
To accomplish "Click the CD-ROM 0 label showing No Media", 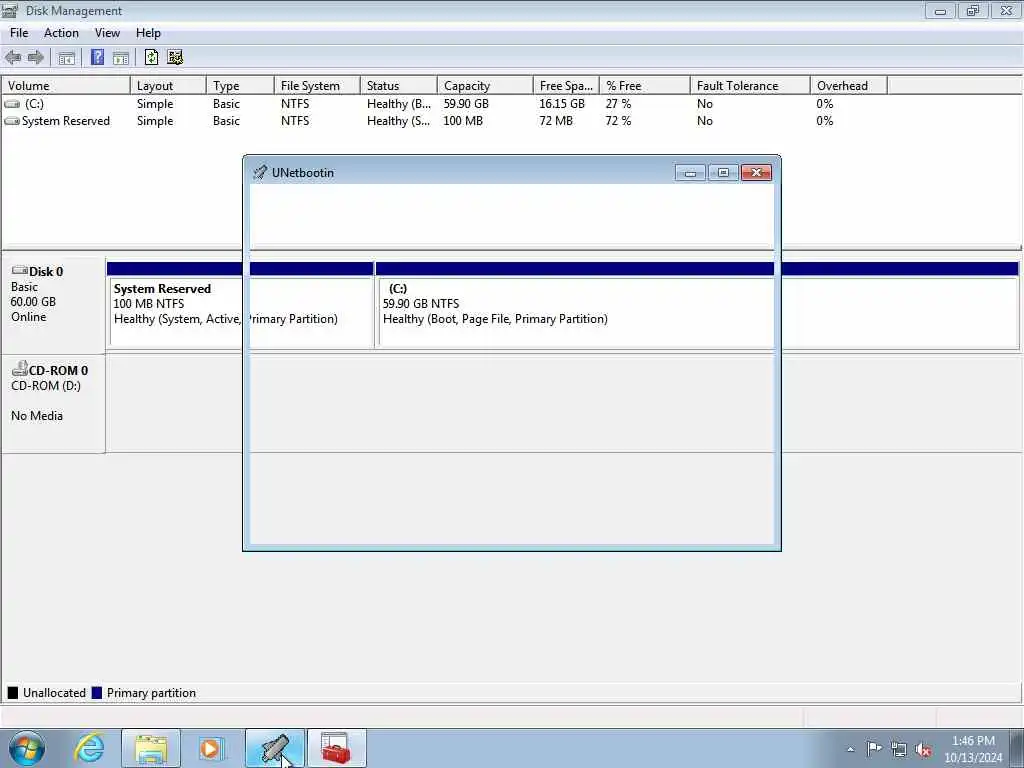I will point(53,404).
